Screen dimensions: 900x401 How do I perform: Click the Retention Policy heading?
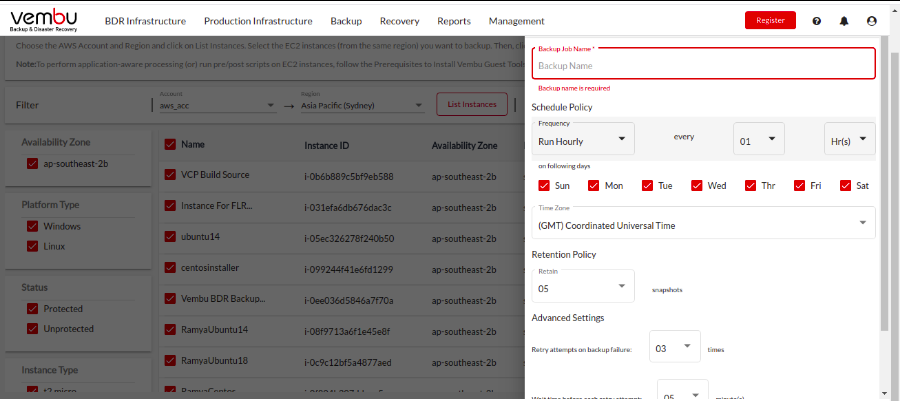[564, 255]
